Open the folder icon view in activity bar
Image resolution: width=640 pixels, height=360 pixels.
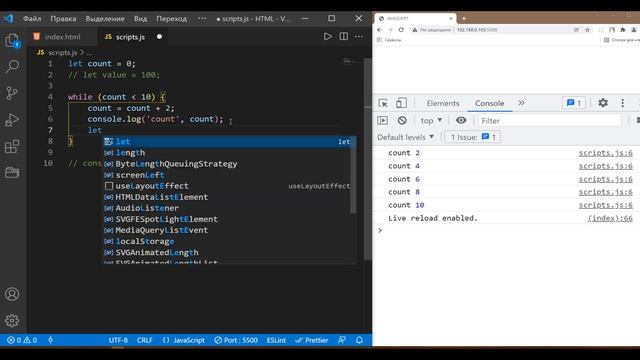[x=12, y=173]
